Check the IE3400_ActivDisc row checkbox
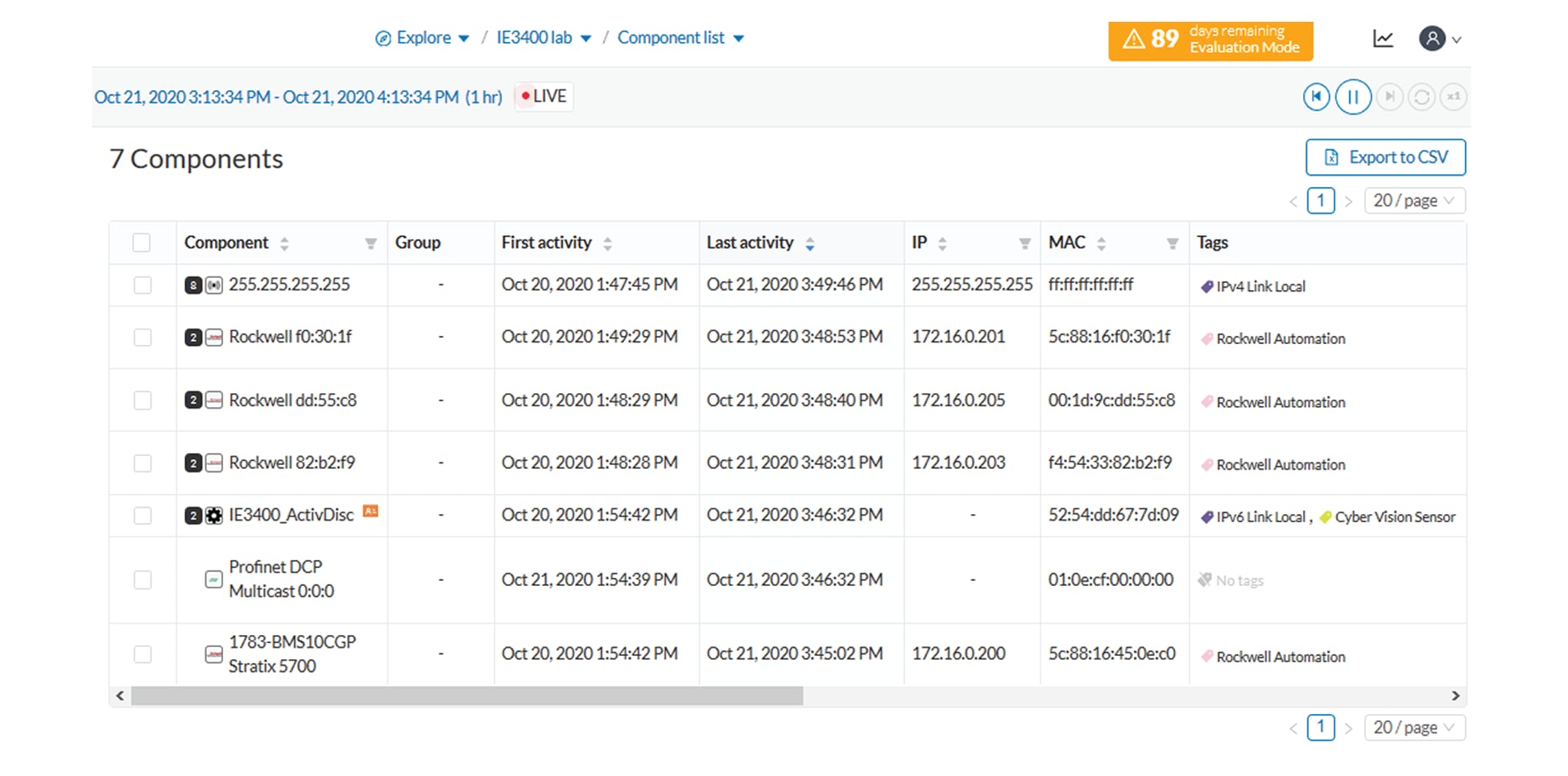 pos(143,516)
